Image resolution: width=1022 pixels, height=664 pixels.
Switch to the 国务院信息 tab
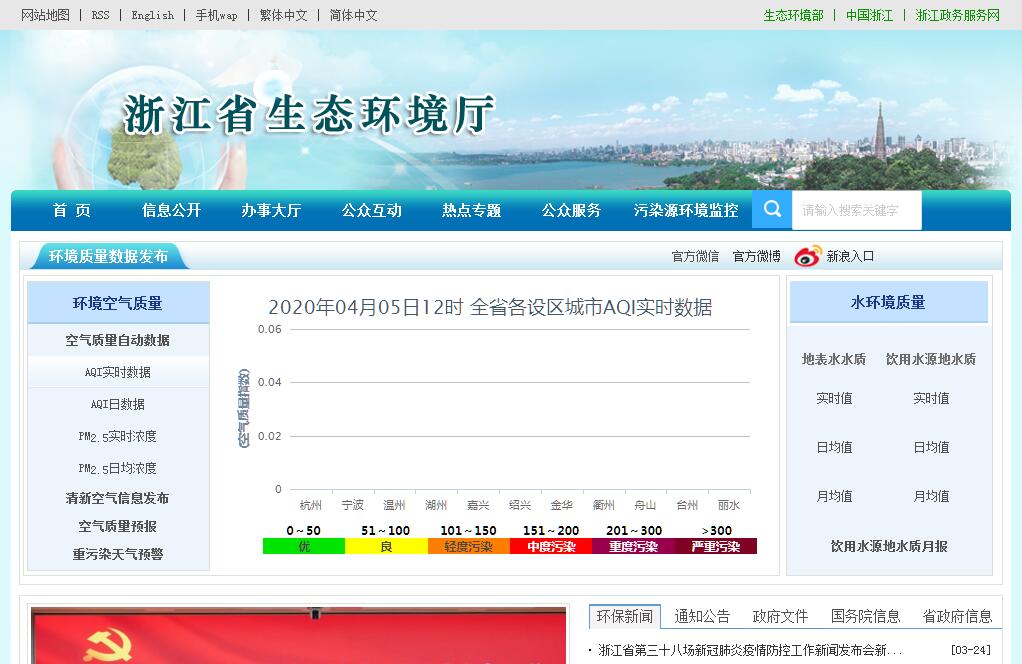pos(865,616)
